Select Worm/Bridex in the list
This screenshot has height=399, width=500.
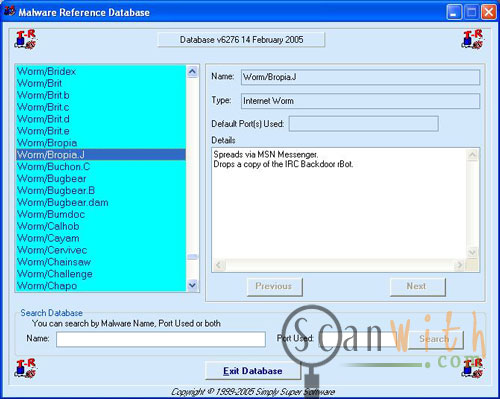coord(101,71)
